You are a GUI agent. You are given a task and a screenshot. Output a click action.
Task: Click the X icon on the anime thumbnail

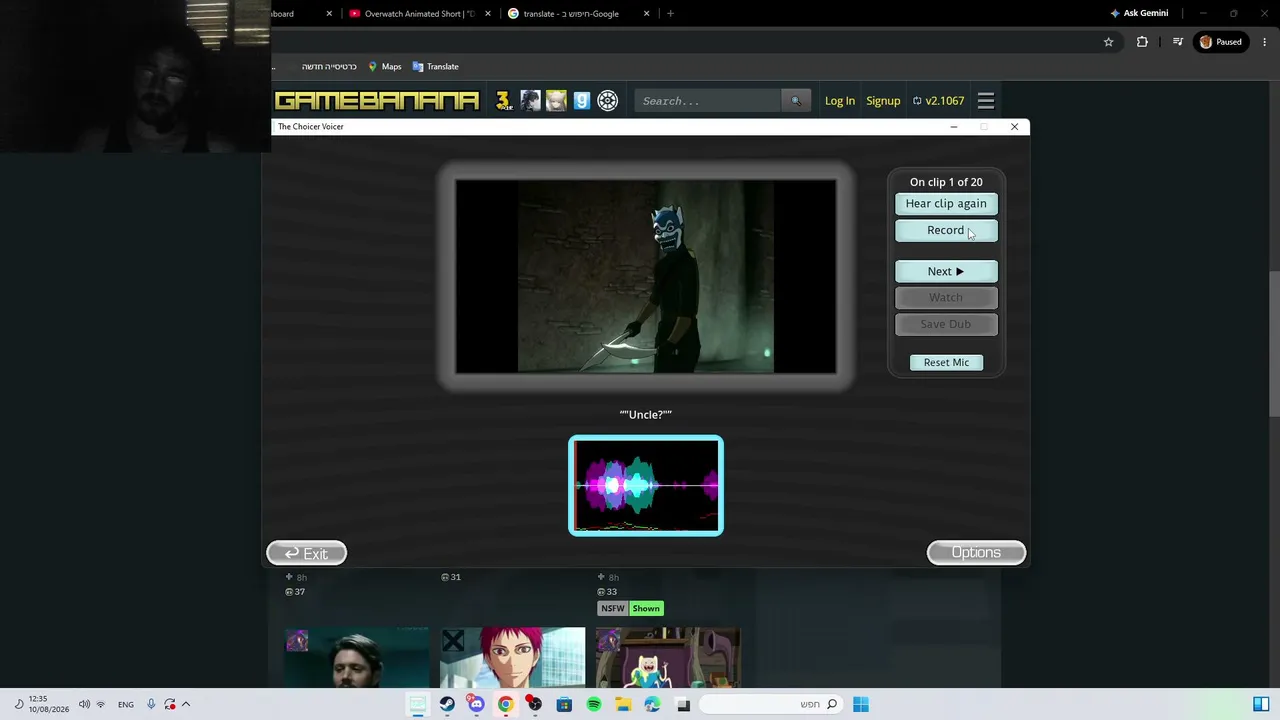[453, 641]
